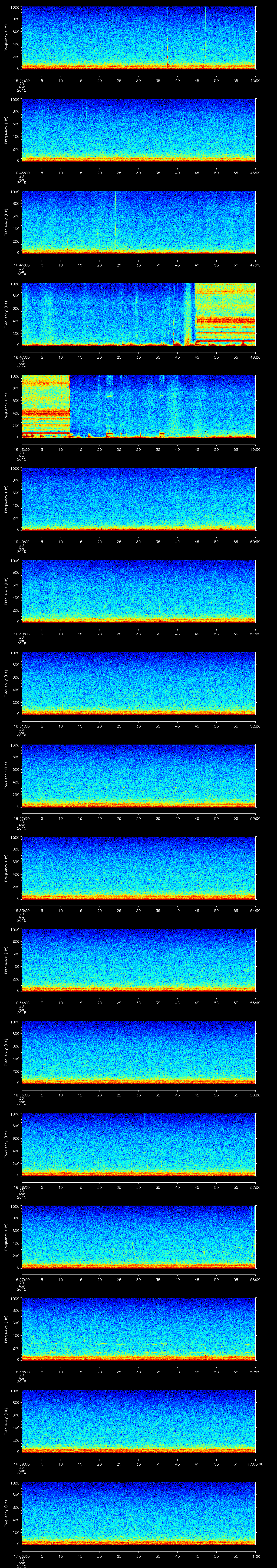Click the "16:50:00" time axis label
277x1568 pixels.
click(21, 634)
